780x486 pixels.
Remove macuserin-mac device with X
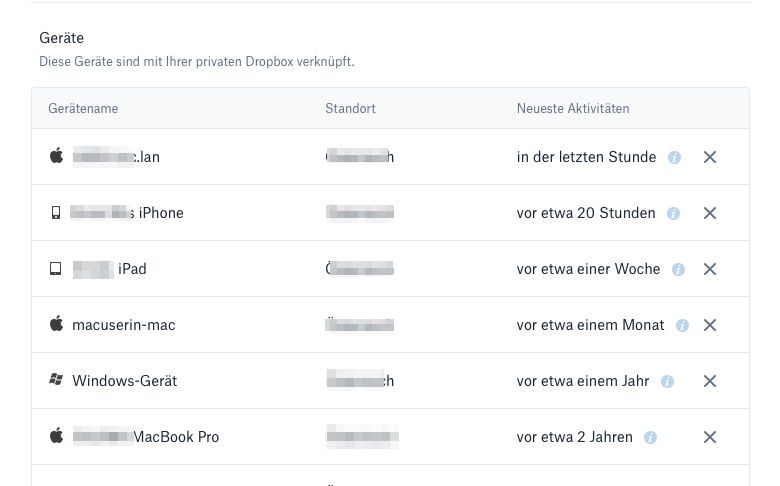pos(710,325)
